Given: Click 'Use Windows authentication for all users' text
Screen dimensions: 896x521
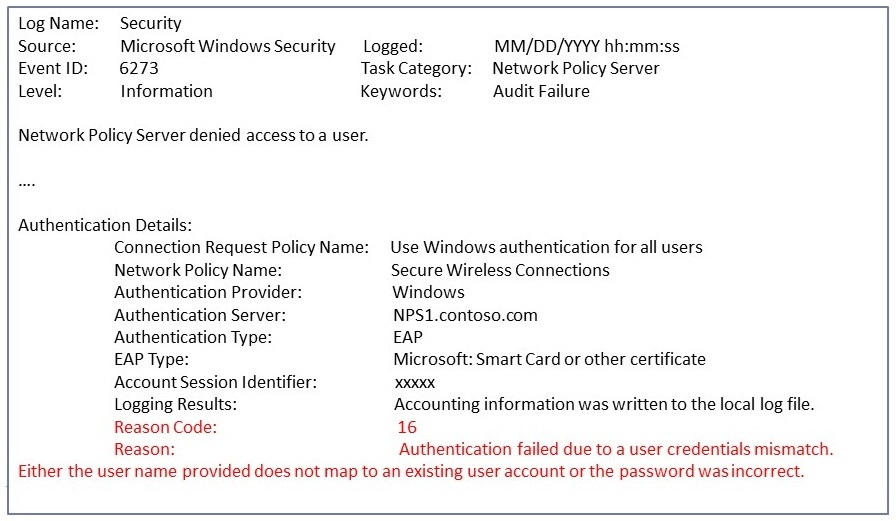Looking at the screenshot, I should pos(546,247).
